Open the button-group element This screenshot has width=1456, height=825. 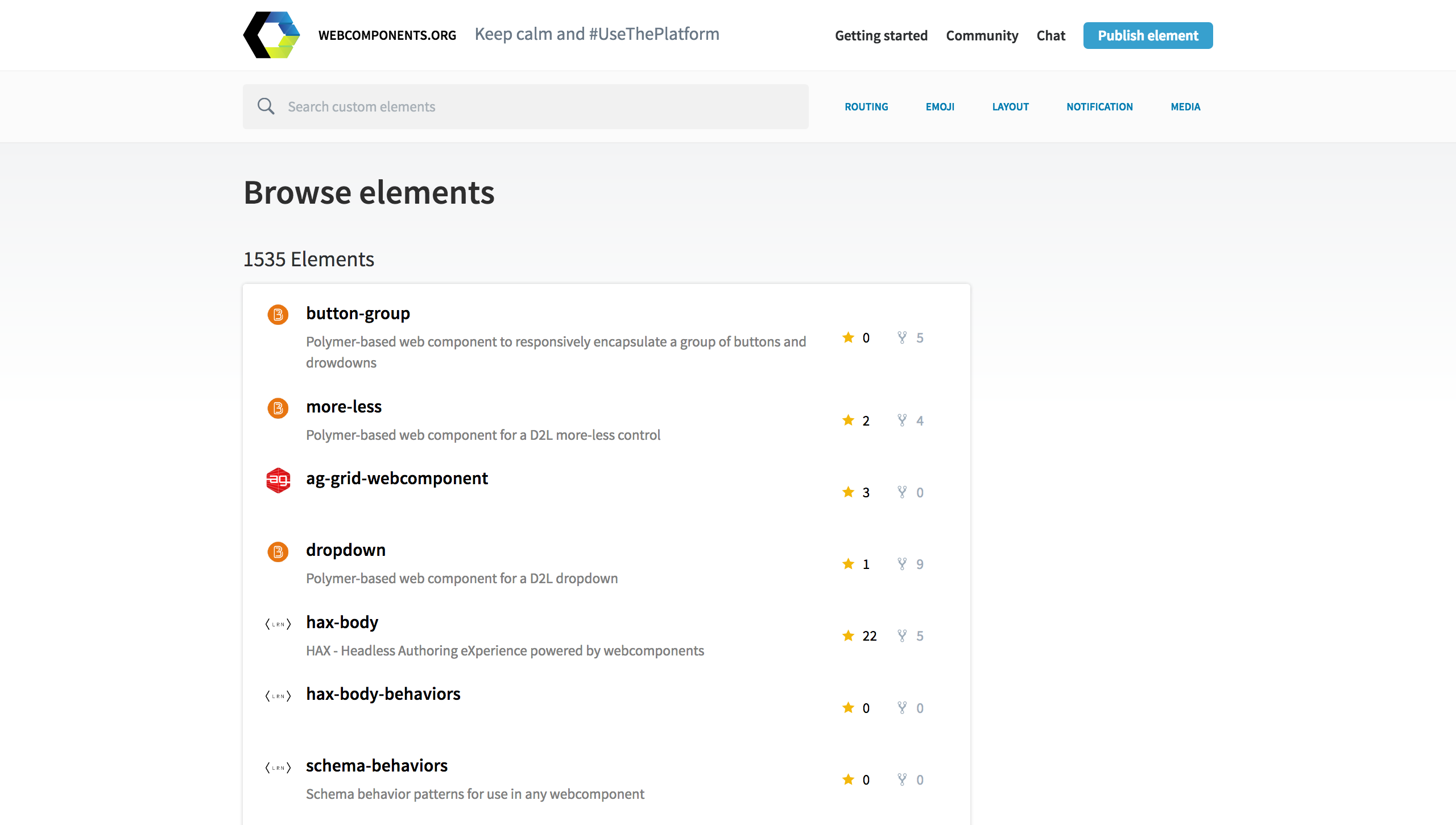[x=358, y=313]
